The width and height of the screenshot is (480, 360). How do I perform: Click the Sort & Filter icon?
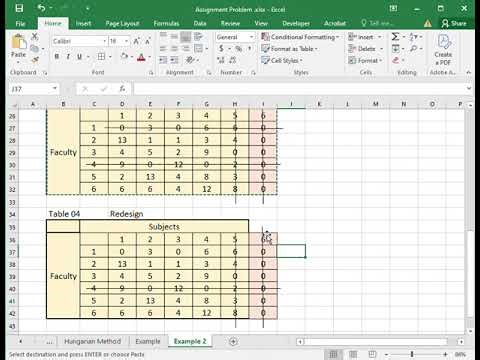[413, 36]
